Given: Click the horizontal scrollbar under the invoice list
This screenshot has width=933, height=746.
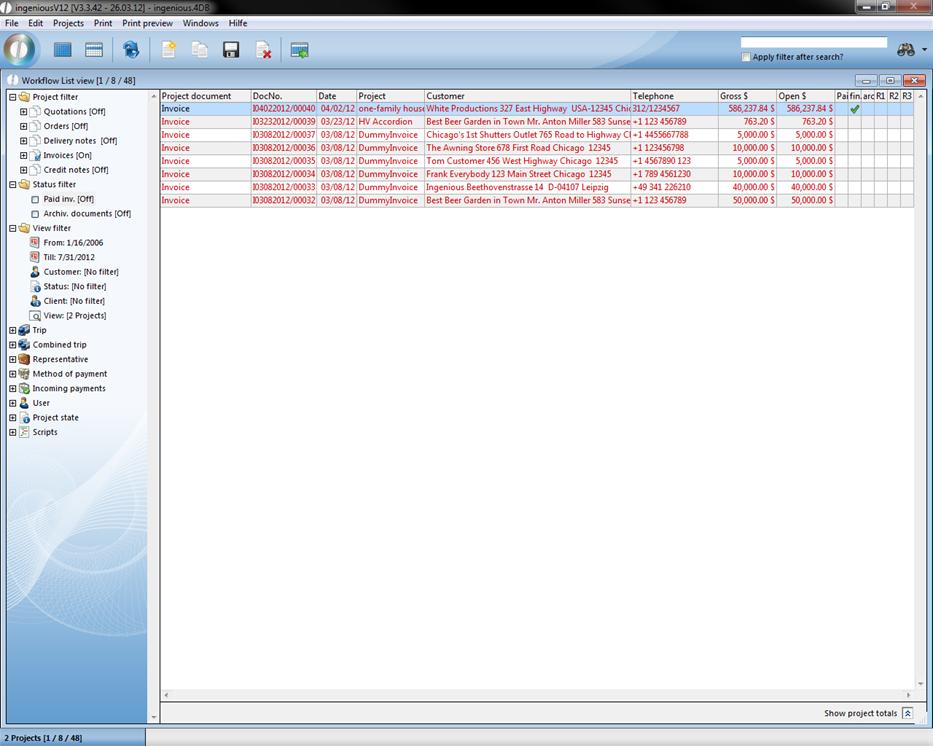Looking at the screenshot, I should (x=536, y=695).
